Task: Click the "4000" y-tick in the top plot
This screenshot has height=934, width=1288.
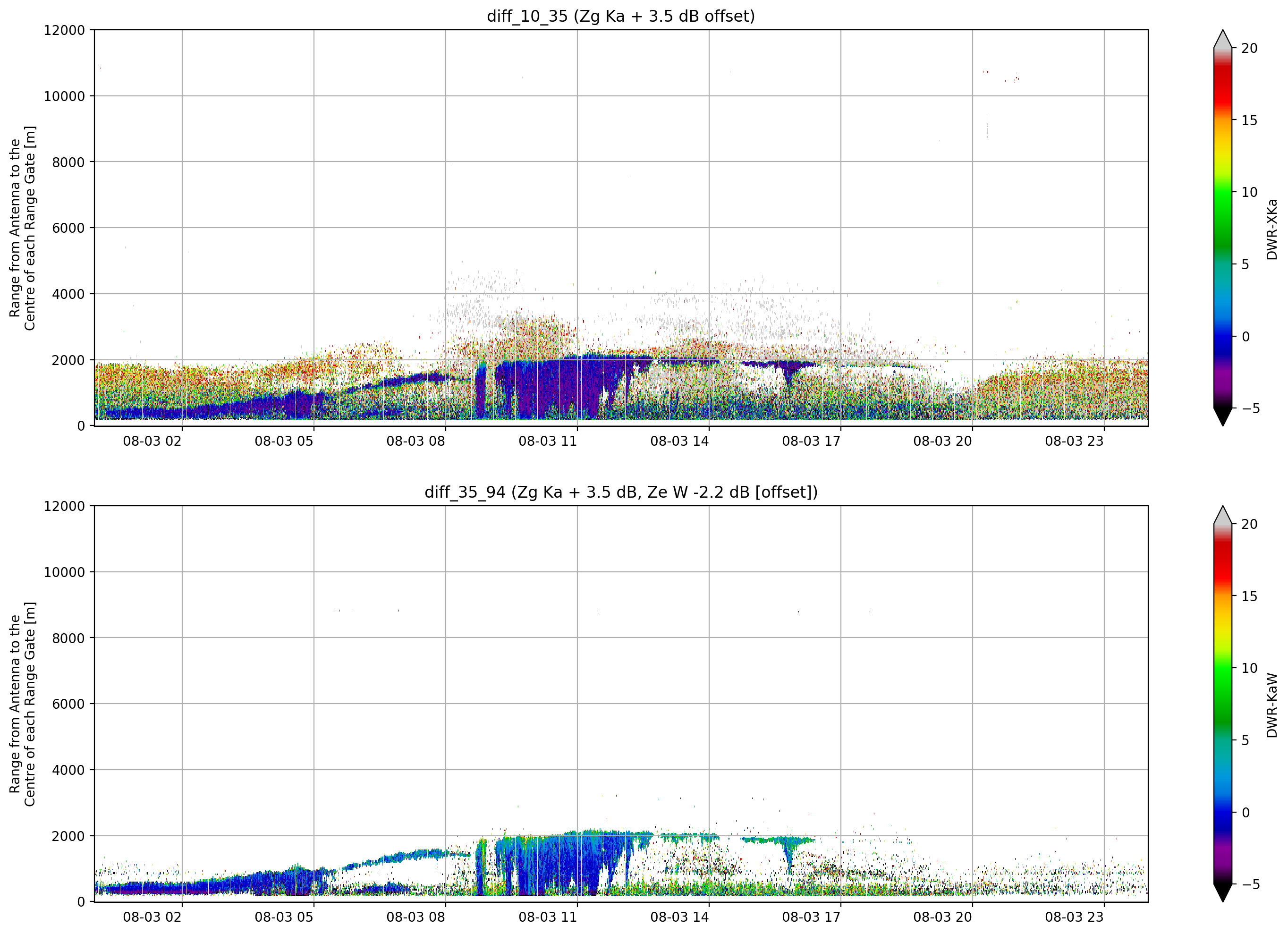Action: coord(68,294)
